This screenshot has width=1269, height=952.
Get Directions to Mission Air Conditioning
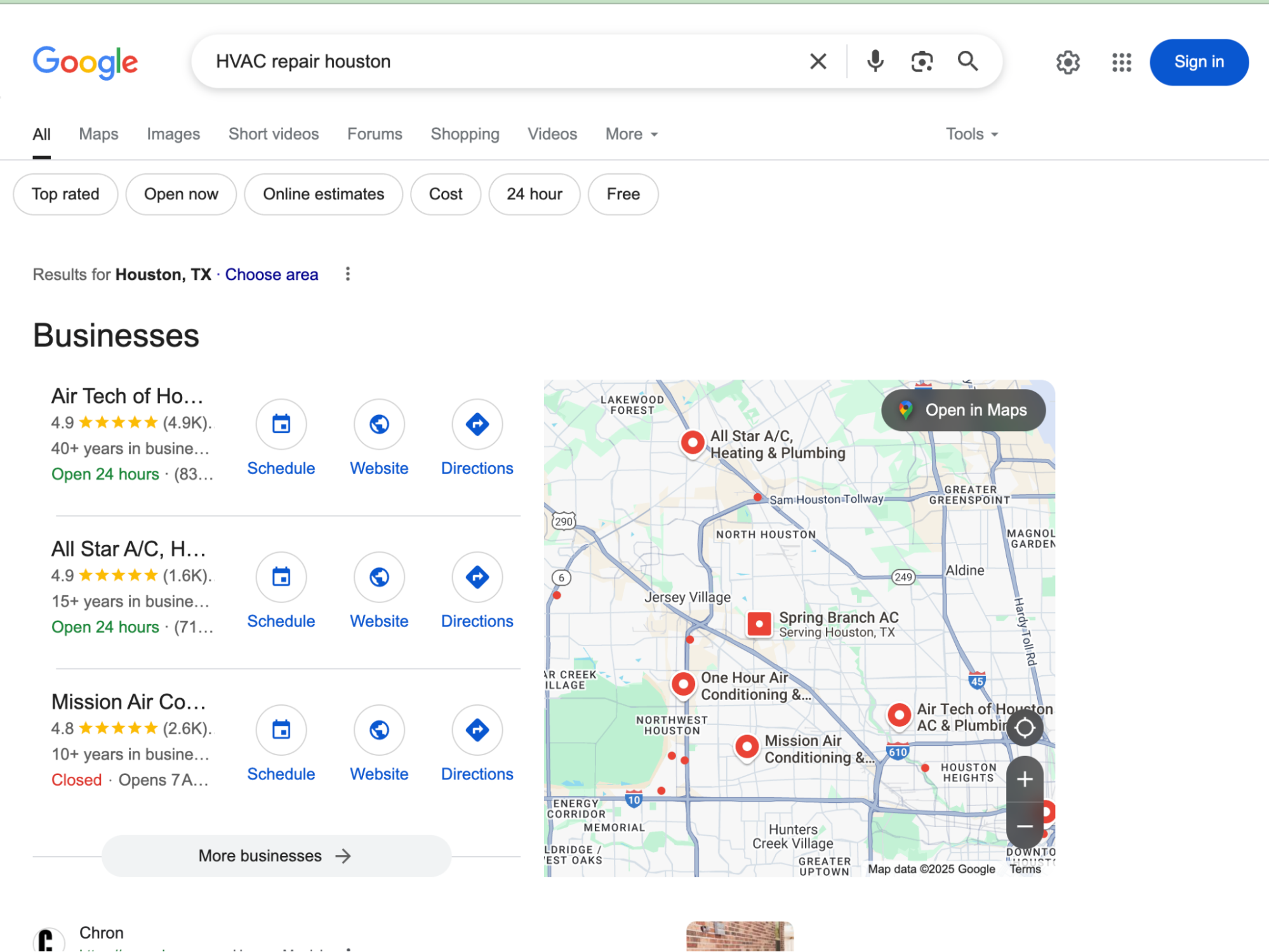[x=477, y=730]
